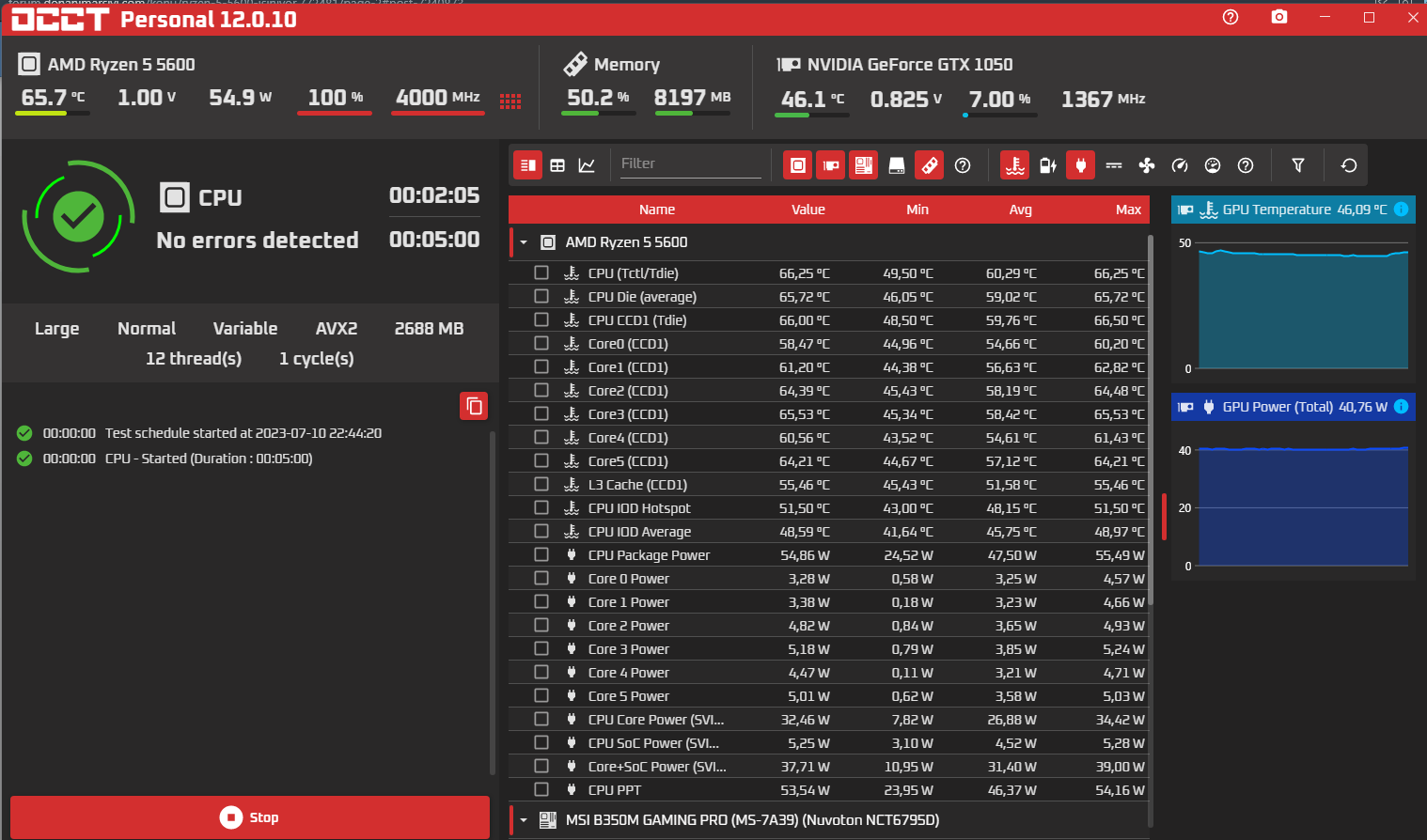Check the CPU PPT row checkbox
Viewport: 1427px width, 840px height.
coord(541,789)
